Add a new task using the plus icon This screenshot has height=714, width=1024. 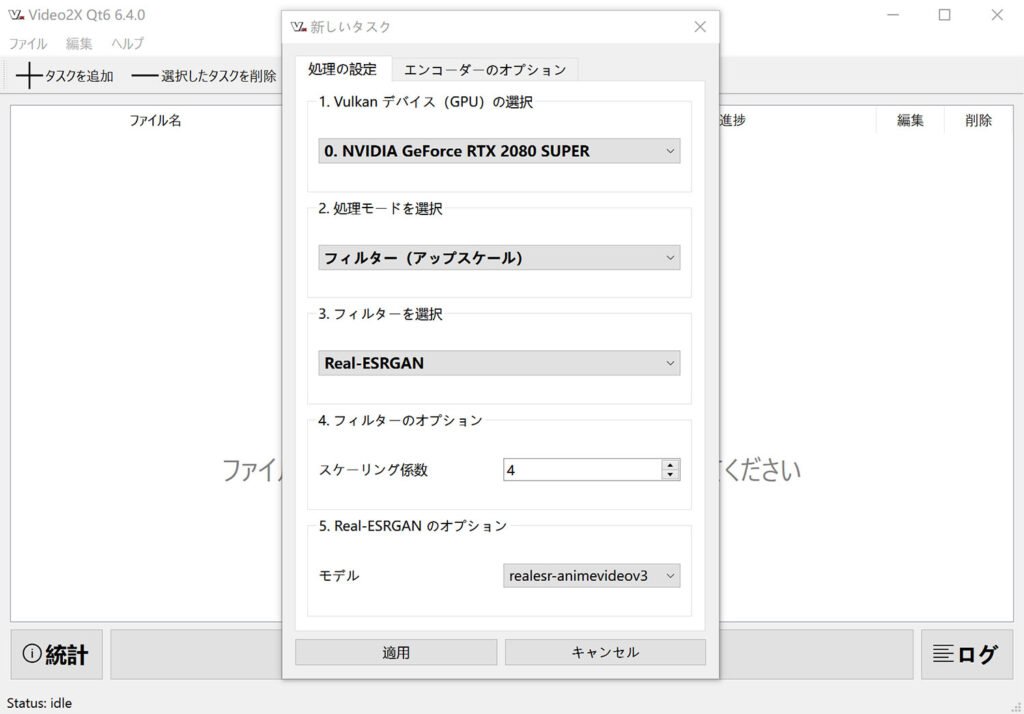[29, 76]
